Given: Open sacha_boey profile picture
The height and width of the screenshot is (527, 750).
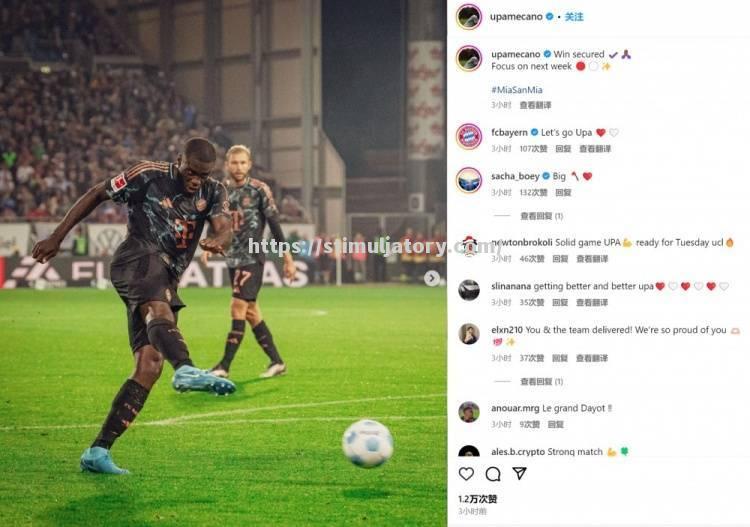Looking at the screenshot, I should [469, 180].
